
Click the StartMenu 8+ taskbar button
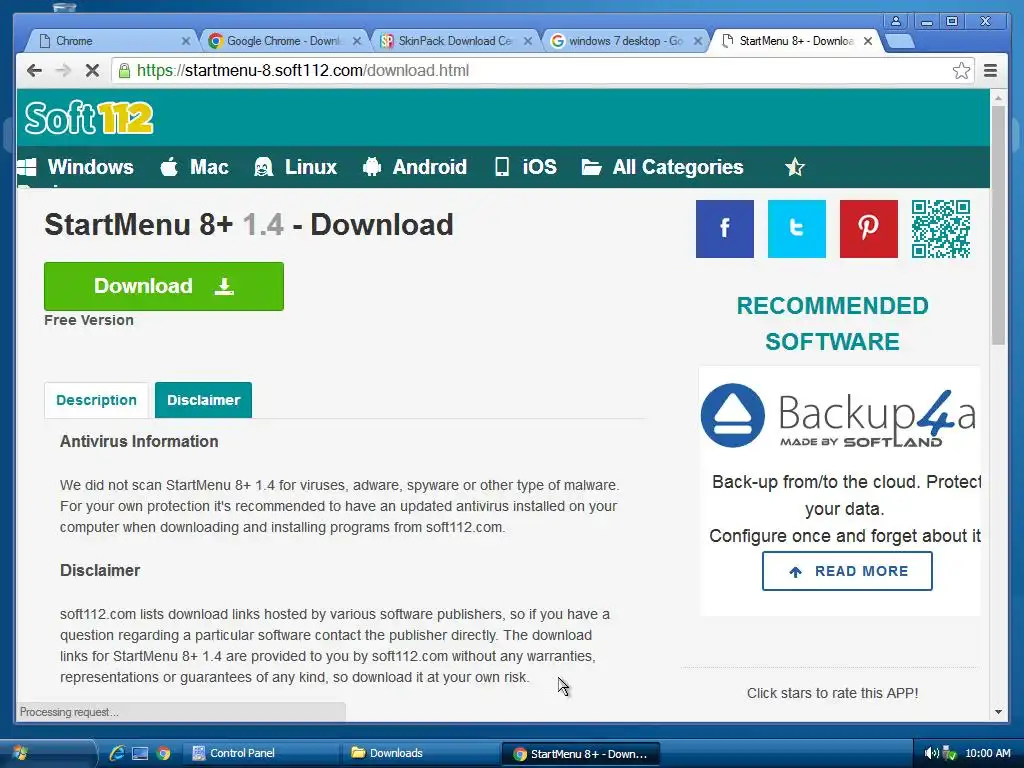click(581, 753)
